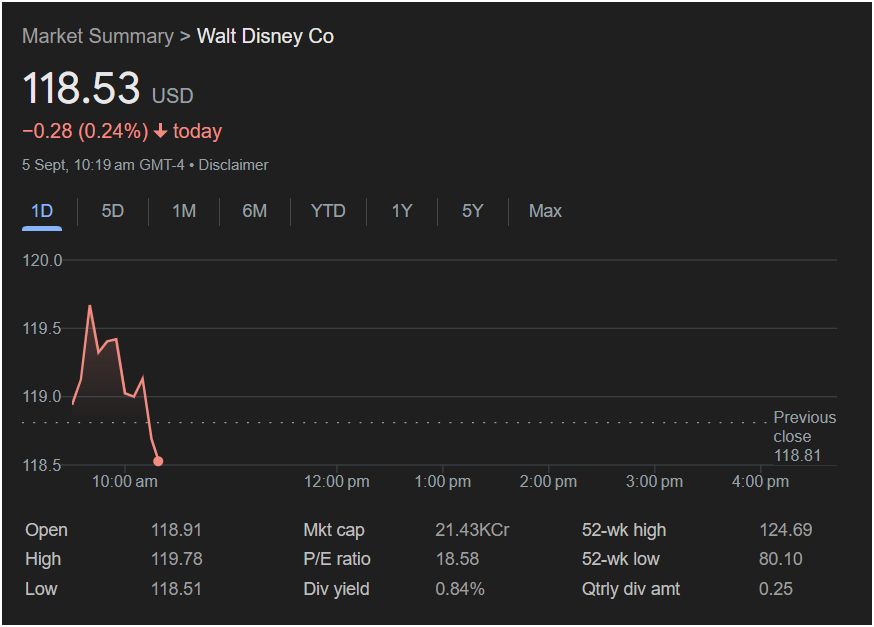874x627 pixels.
Task: Switch to the 5D time range tab
Action: point(113,211)
